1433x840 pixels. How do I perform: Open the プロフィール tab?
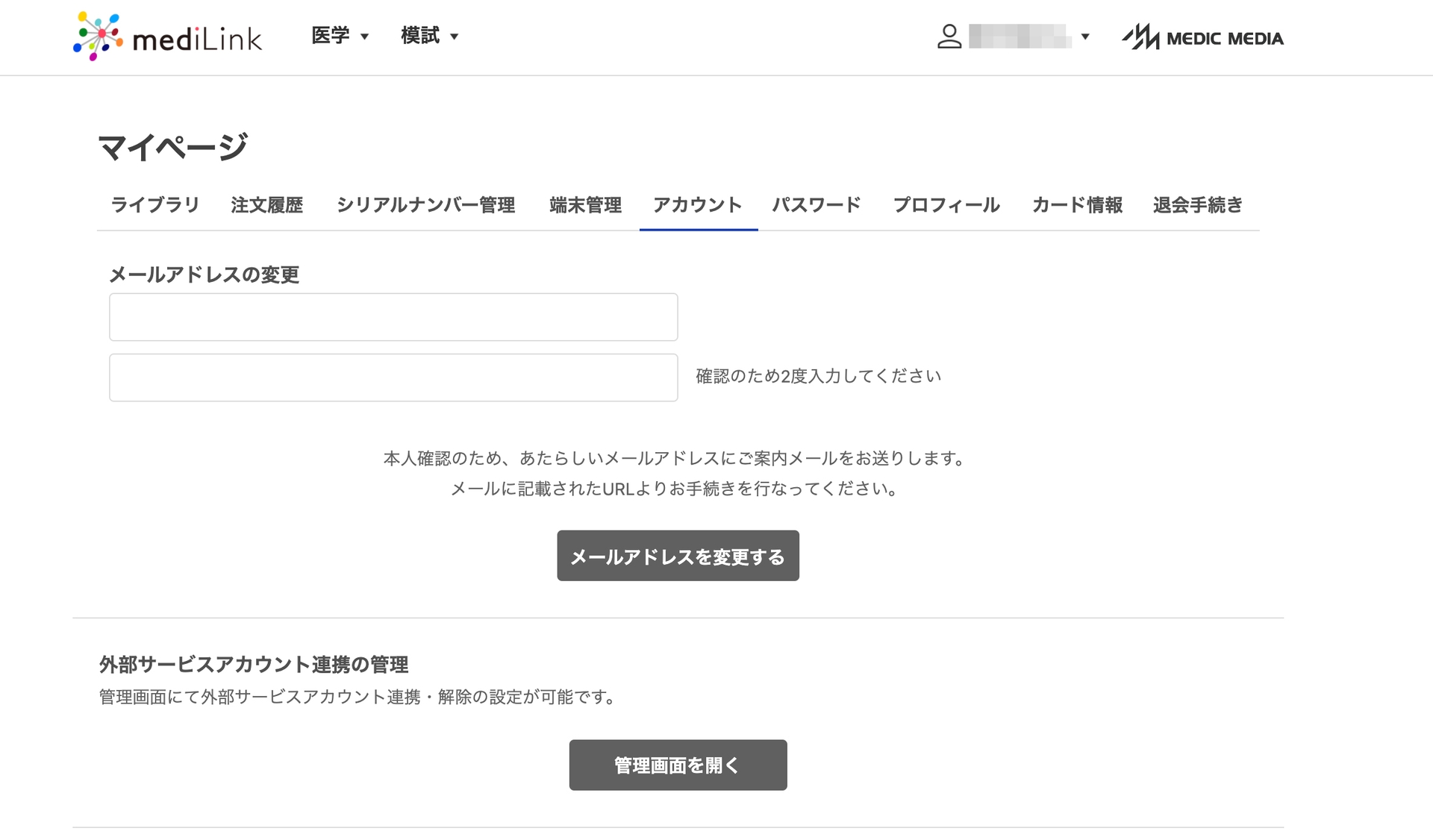[946, 205]
